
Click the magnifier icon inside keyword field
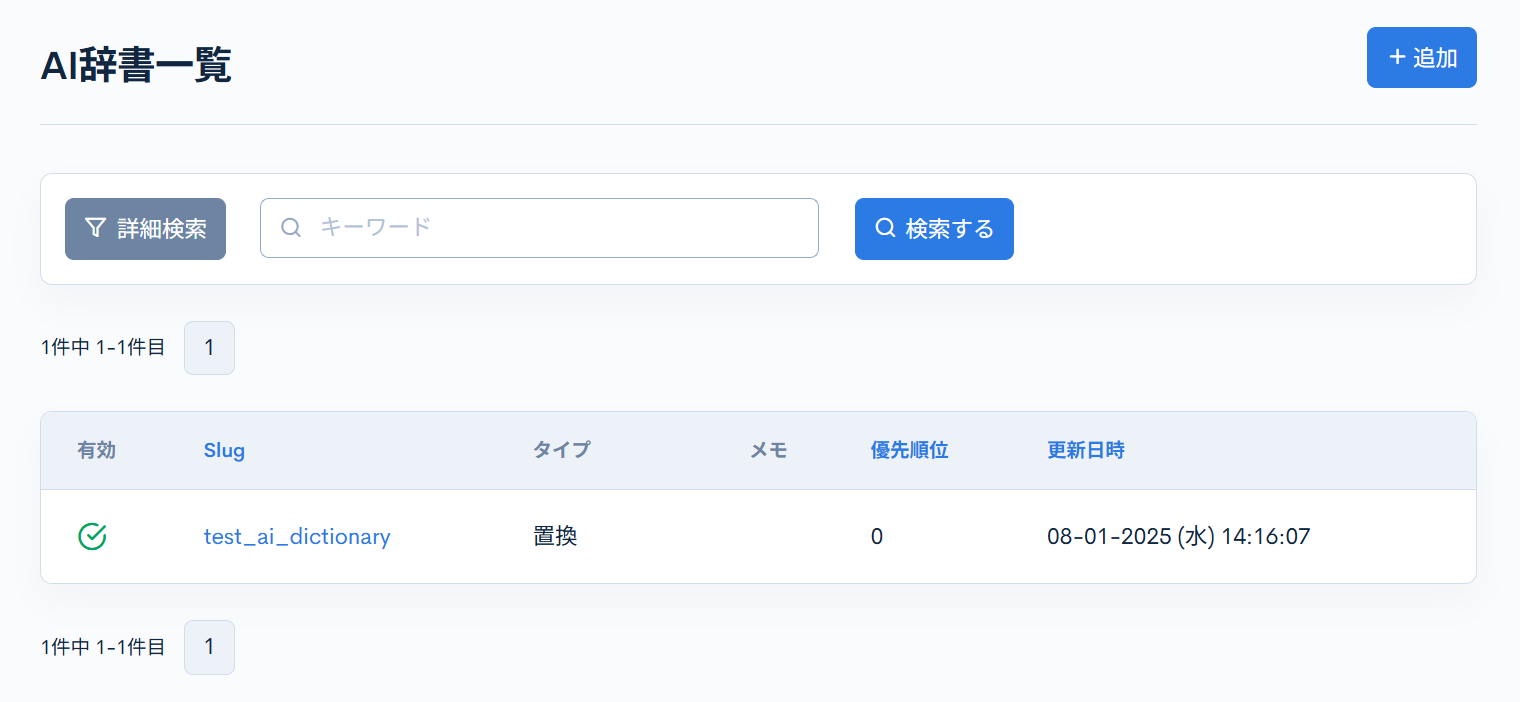pyautogui.click(x=291, y=228)
